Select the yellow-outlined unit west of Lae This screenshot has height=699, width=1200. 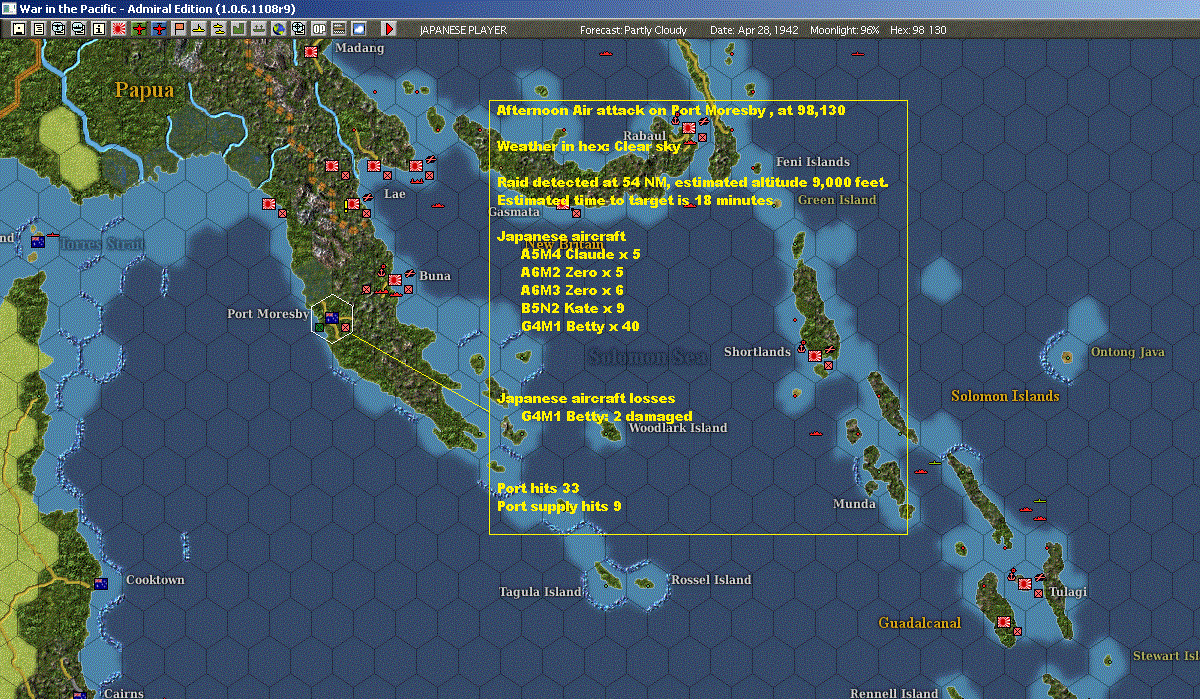point(352,204)
